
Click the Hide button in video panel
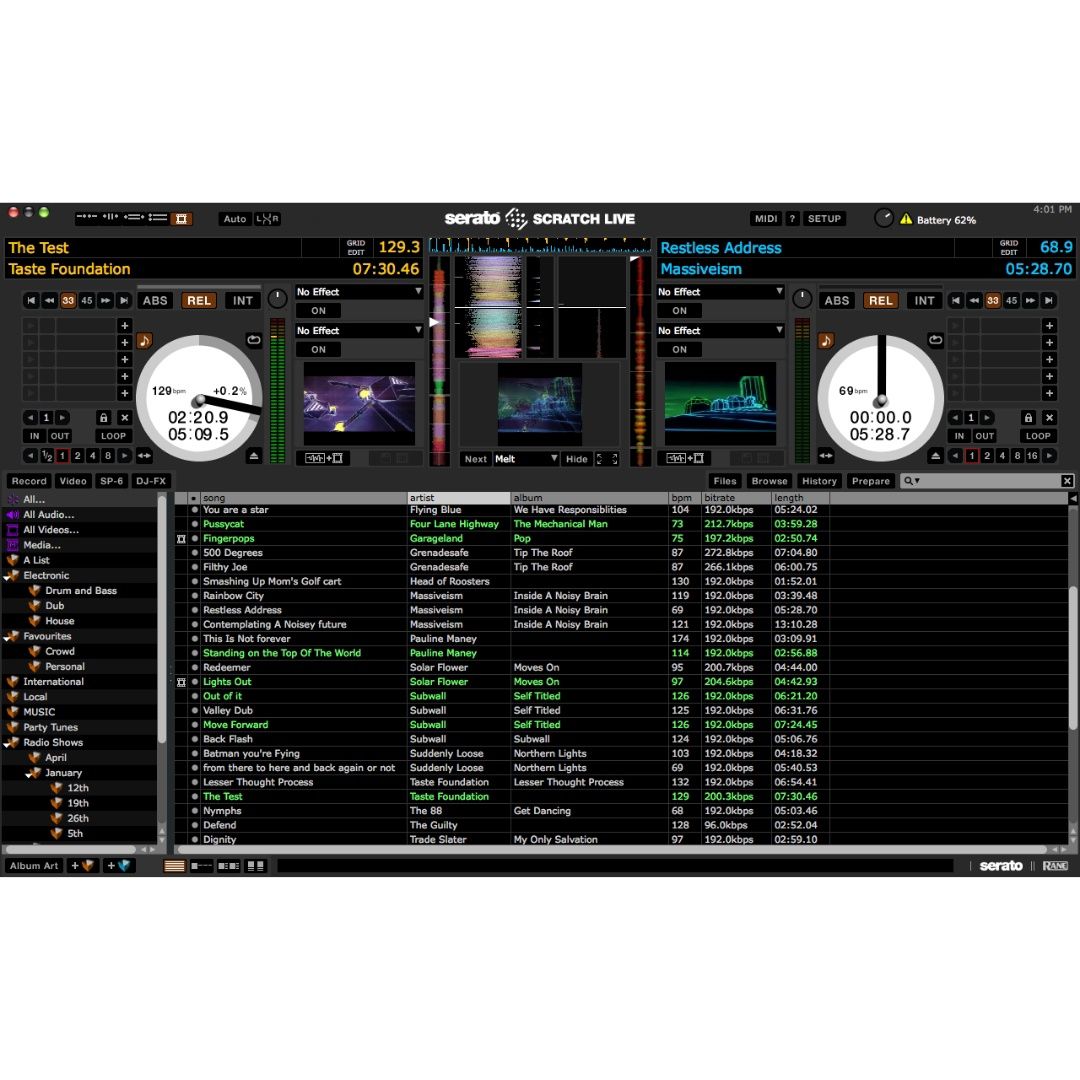[577, 459]
